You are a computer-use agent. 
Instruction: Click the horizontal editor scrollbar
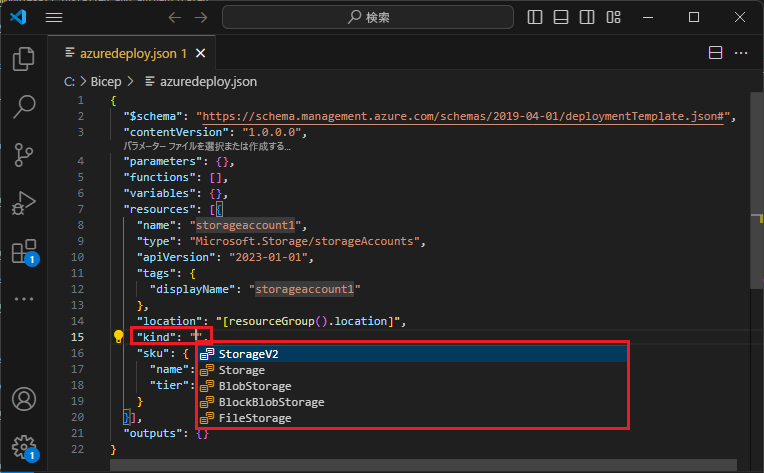(x=423, y=465)
